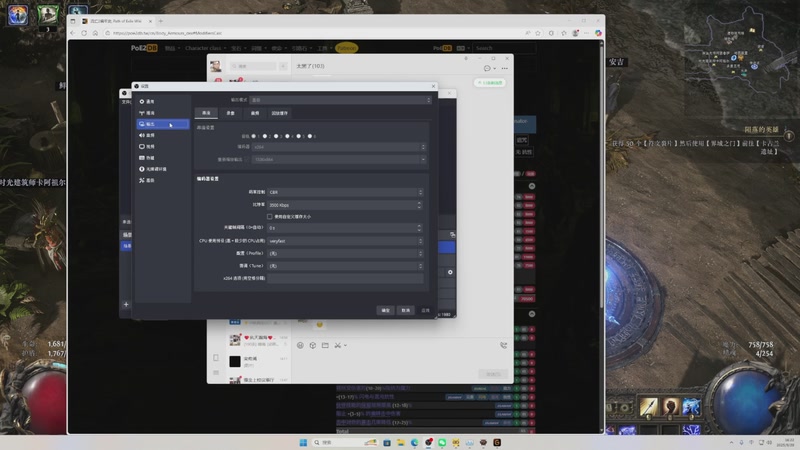This screenshot has height=450, width=800.
Task: Click the gear icon in OBS main window
Action: (x=450, y=272)
